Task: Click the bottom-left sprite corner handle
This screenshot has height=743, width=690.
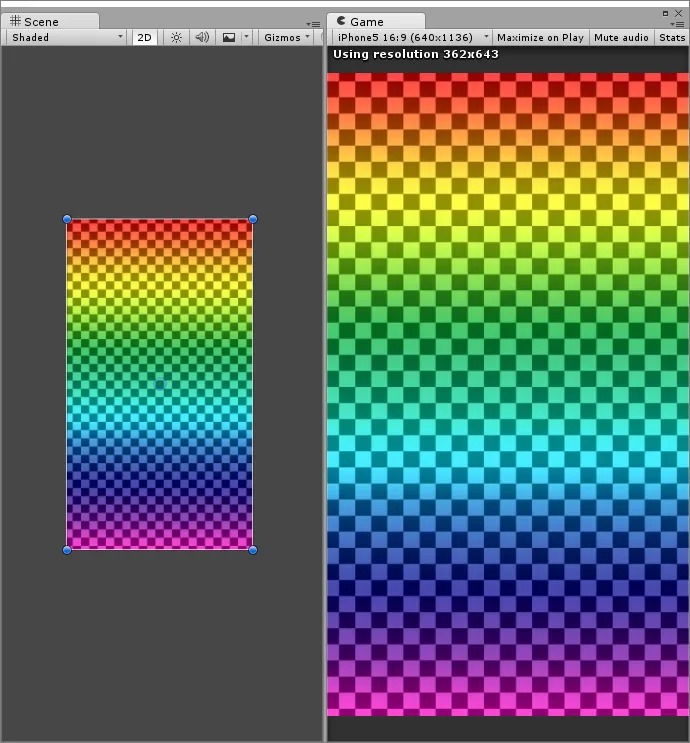Action: [x=67, y=549]
